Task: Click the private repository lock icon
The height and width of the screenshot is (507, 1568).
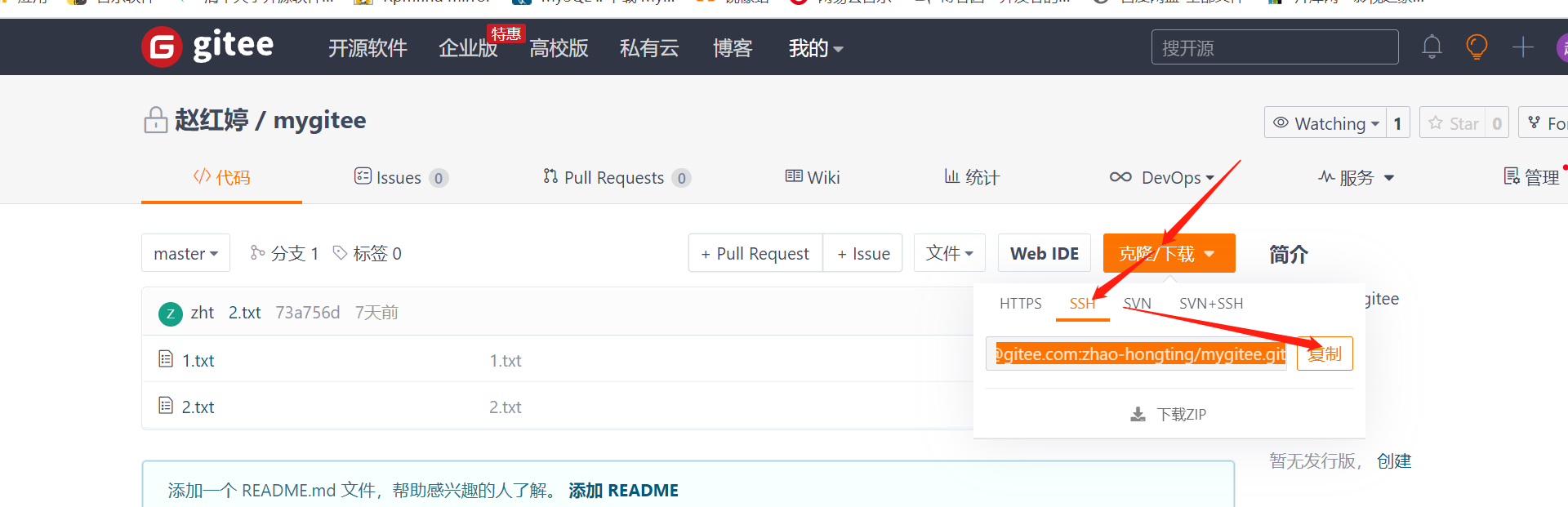Action: (155, 120)
